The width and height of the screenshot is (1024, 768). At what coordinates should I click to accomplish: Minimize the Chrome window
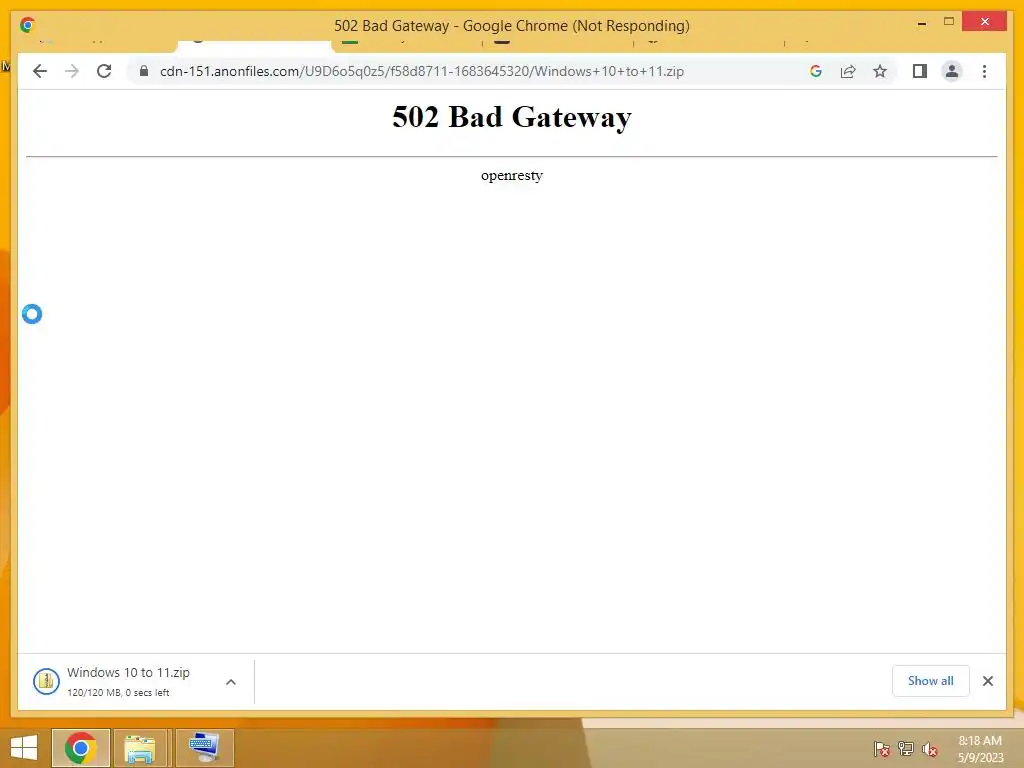(x=921, y=24)
